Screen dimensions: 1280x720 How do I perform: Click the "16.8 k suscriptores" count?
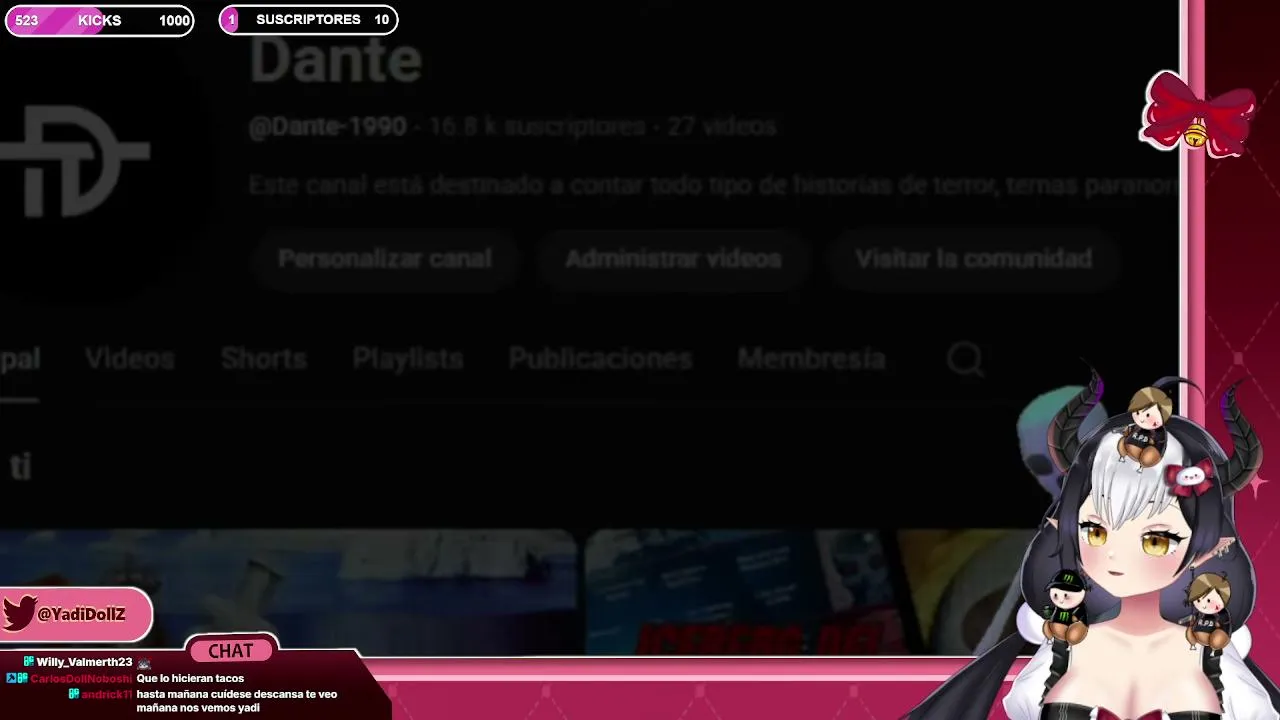[x=538, y=127]
